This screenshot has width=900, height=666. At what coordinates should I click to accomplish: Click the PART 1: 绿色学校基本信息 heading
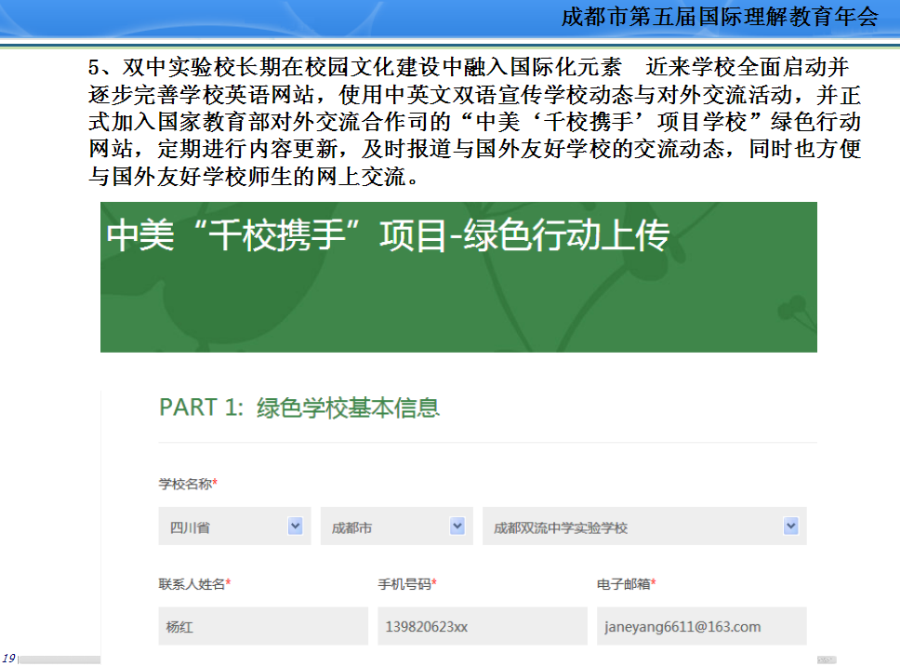point(299,407)
